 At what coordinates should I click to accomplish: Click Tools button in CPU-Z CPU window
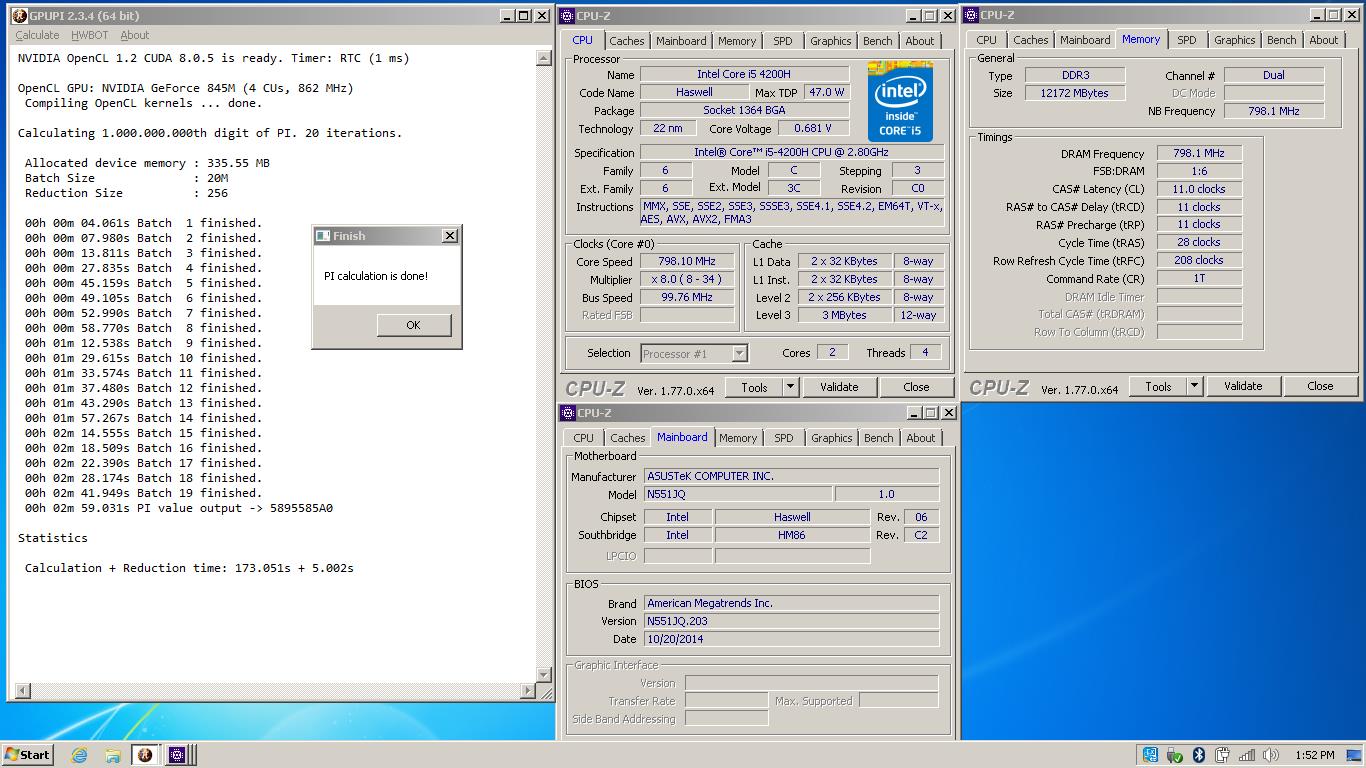point(755,387)
